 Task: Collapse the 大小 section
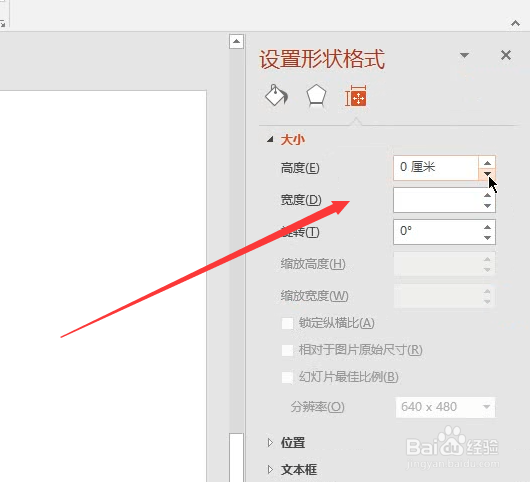270,140
